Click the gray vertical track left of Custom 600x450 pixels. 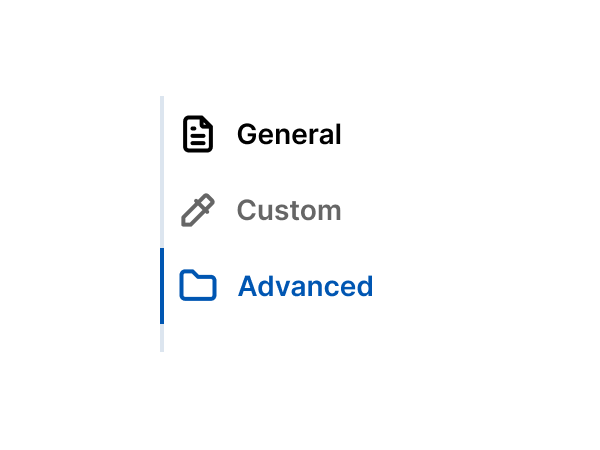tap(162, 210)
